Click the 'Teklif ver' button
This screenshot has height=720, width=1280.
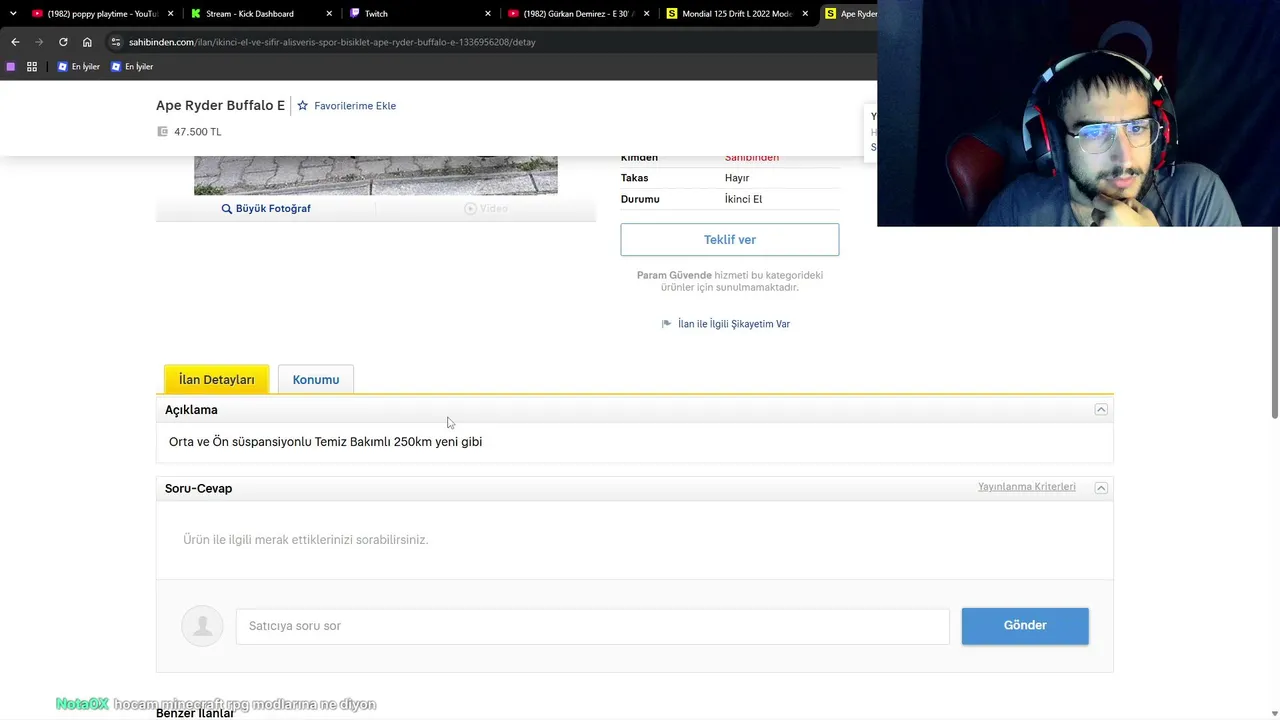[x=730, y=240]
